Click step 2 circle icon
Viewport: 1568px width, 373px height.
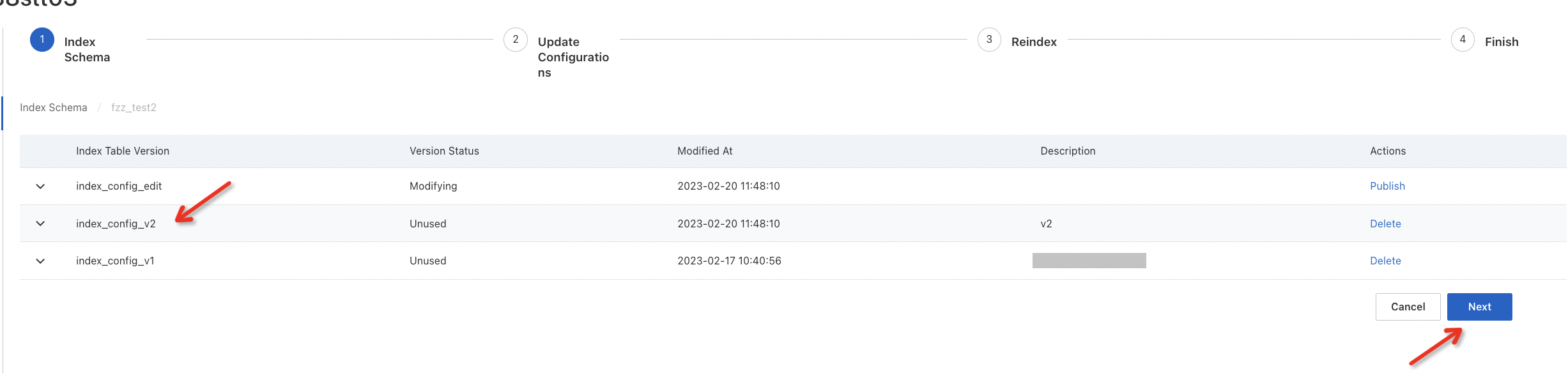pyautogui.click(x=516, y=40)
